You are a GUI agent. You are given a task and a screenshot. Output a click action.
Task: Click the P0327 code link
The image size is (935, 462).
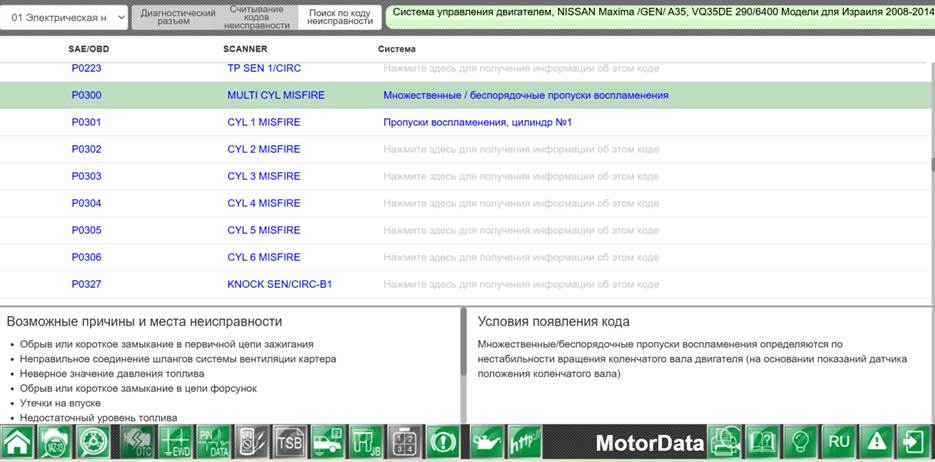pos(86,284)
